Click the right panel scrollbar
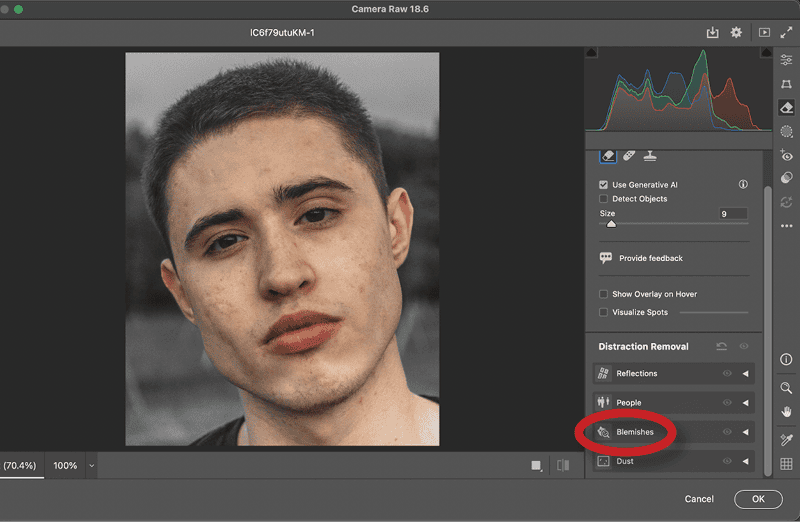This screenshot has width=800, height=522. tap(767, 332)
